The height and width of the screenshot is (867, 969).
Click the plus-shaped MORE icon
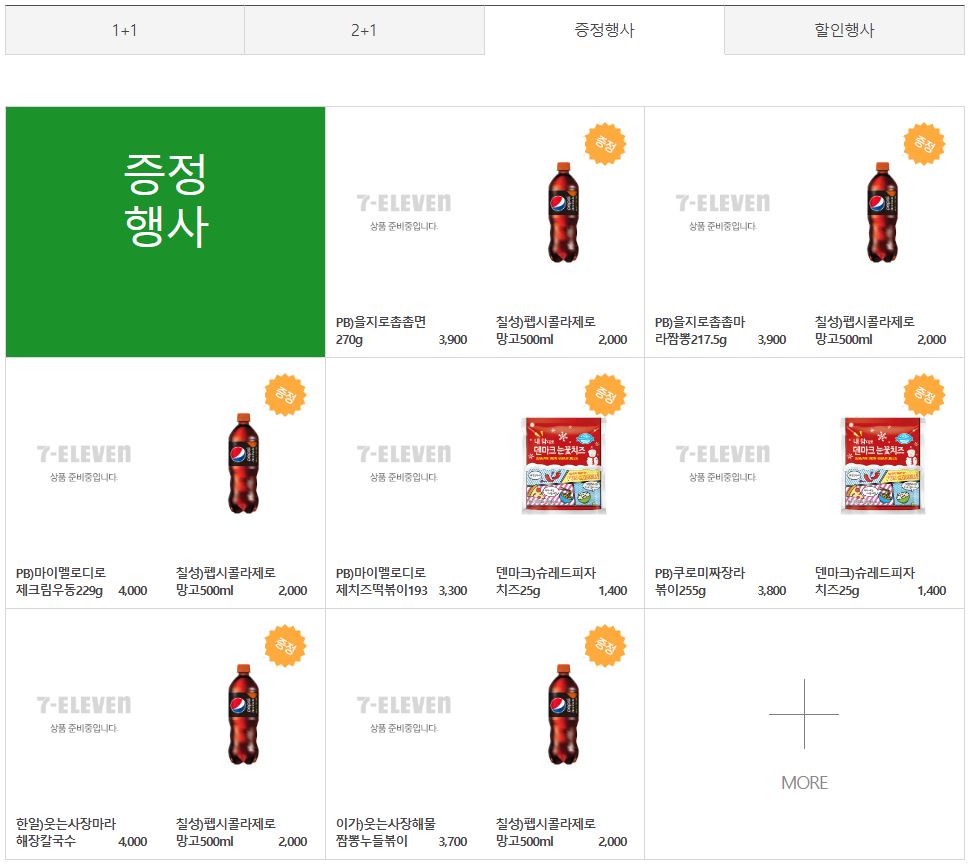coord(802,714)
